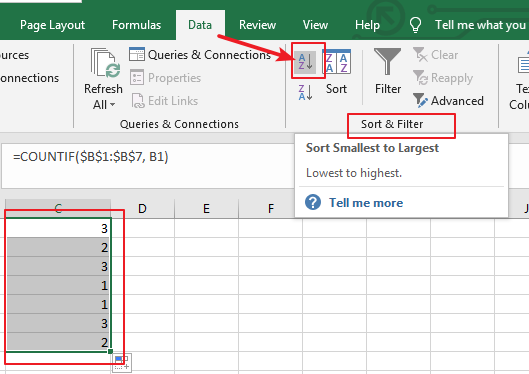Switch to the Review tab
Screen dimensions: 529x374
pos(257,25)
